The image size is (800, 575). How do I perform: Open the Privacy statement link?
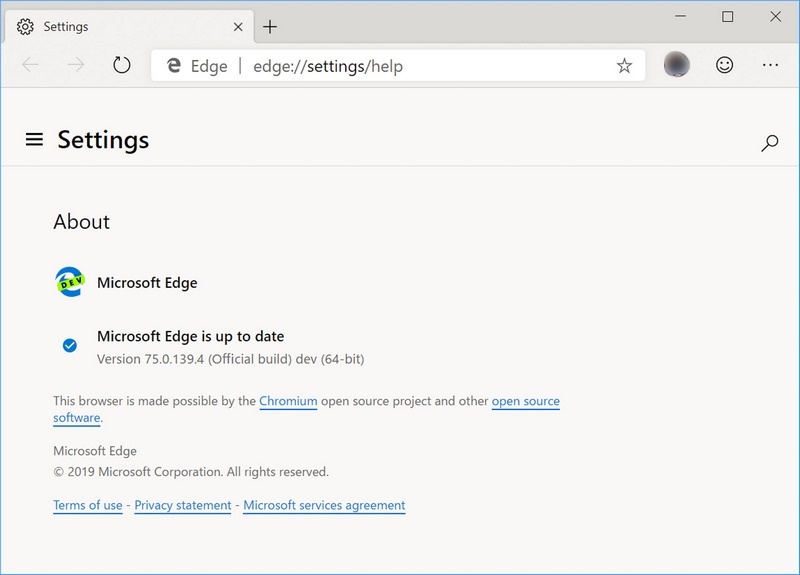coord(183,505)
